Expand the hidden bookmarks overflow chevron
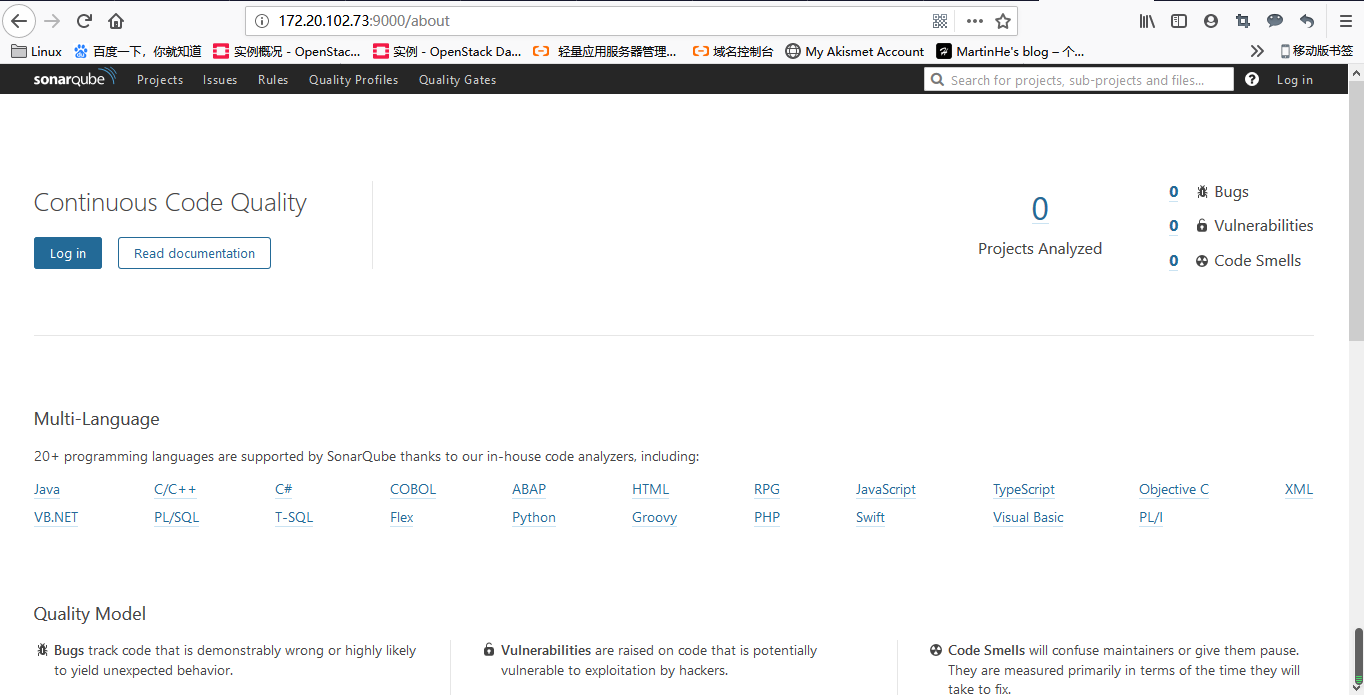This screenshot has width=1364, height=695. 1257,51
